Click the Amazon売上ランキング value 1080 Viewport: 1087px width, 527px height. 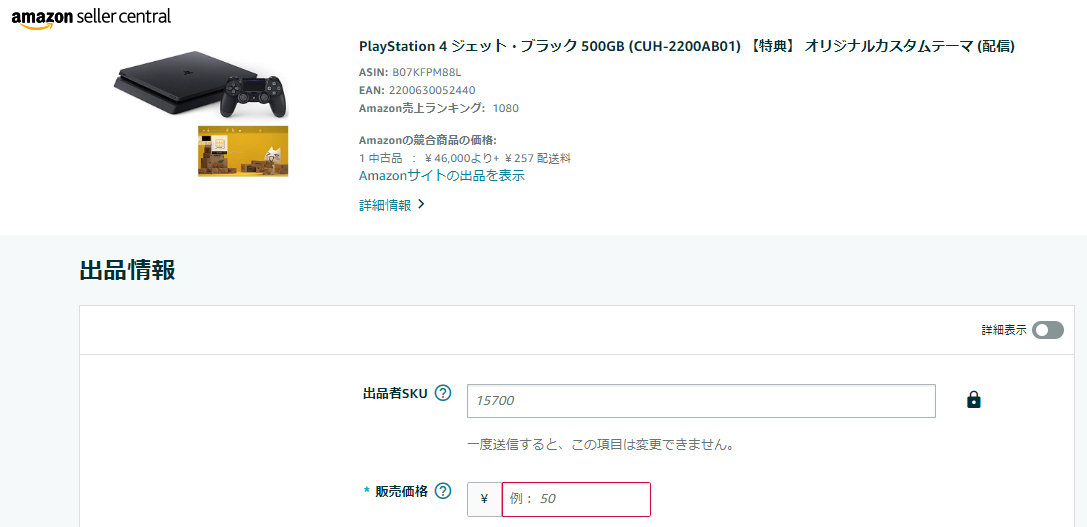point(506,108)
